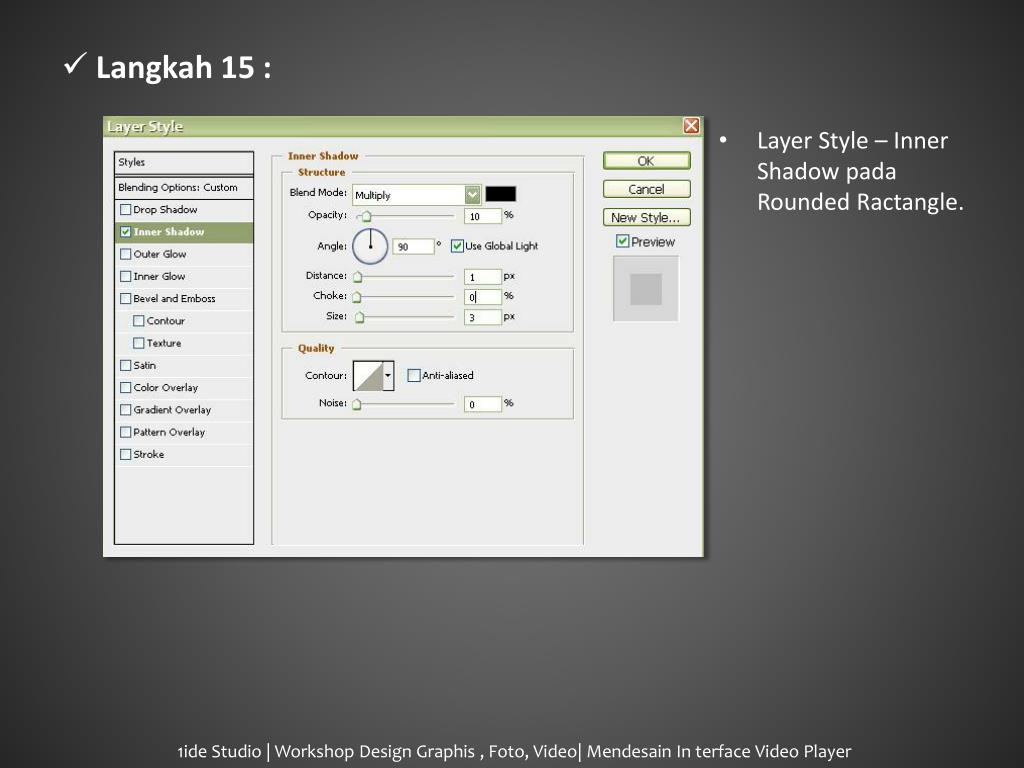
Task: Toggle the Anti-aliased checkbox
Action: [x=413, y=375]
